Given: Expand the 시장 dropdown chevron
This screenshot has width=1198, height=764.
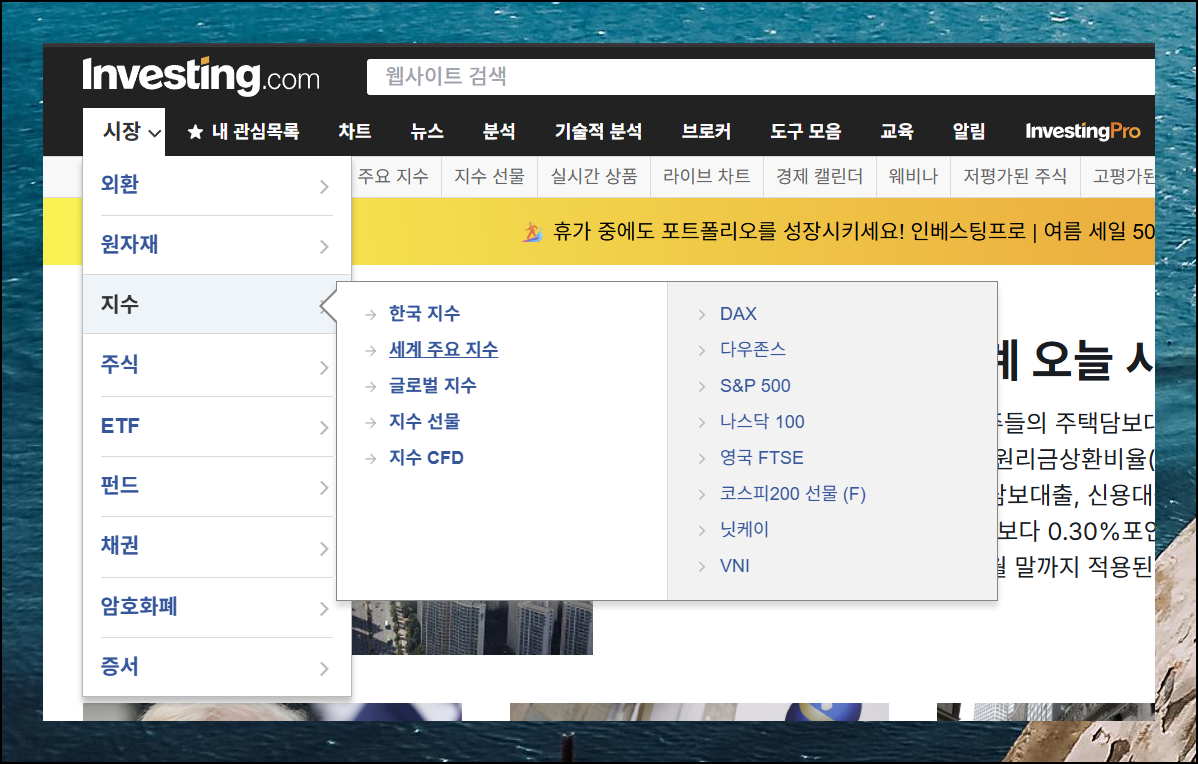Looking at the screenshot, I should [x=154, y=133].
